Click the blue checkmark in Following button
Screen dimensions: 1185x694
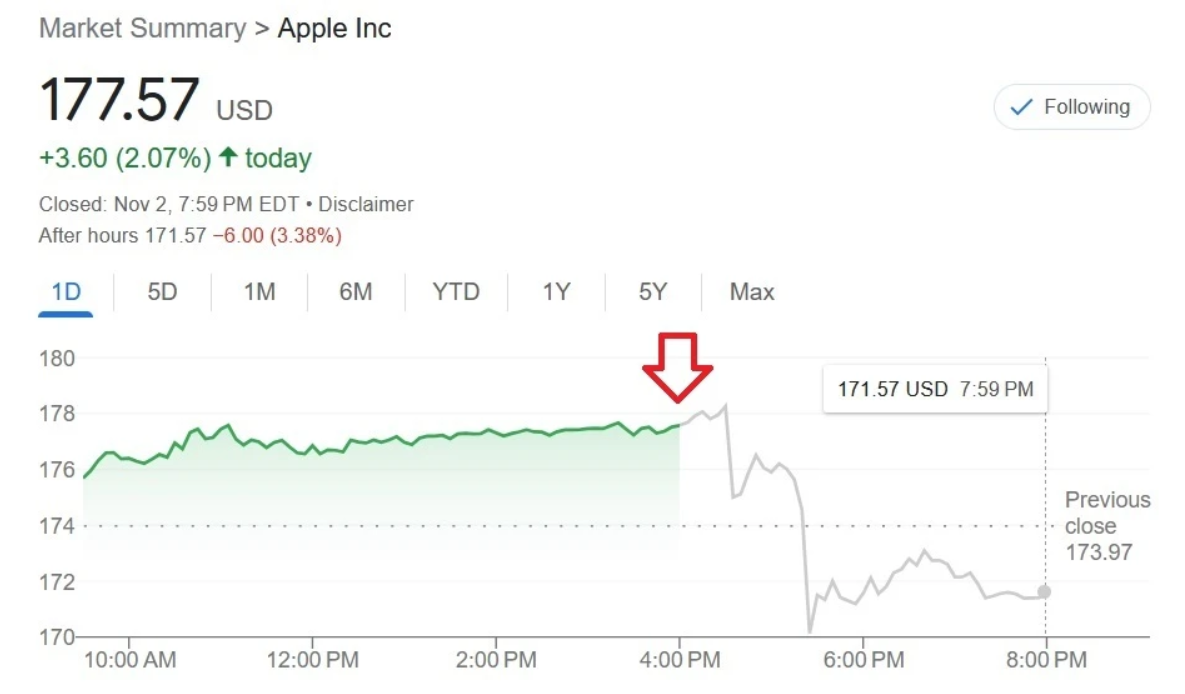pos(1021,107)
